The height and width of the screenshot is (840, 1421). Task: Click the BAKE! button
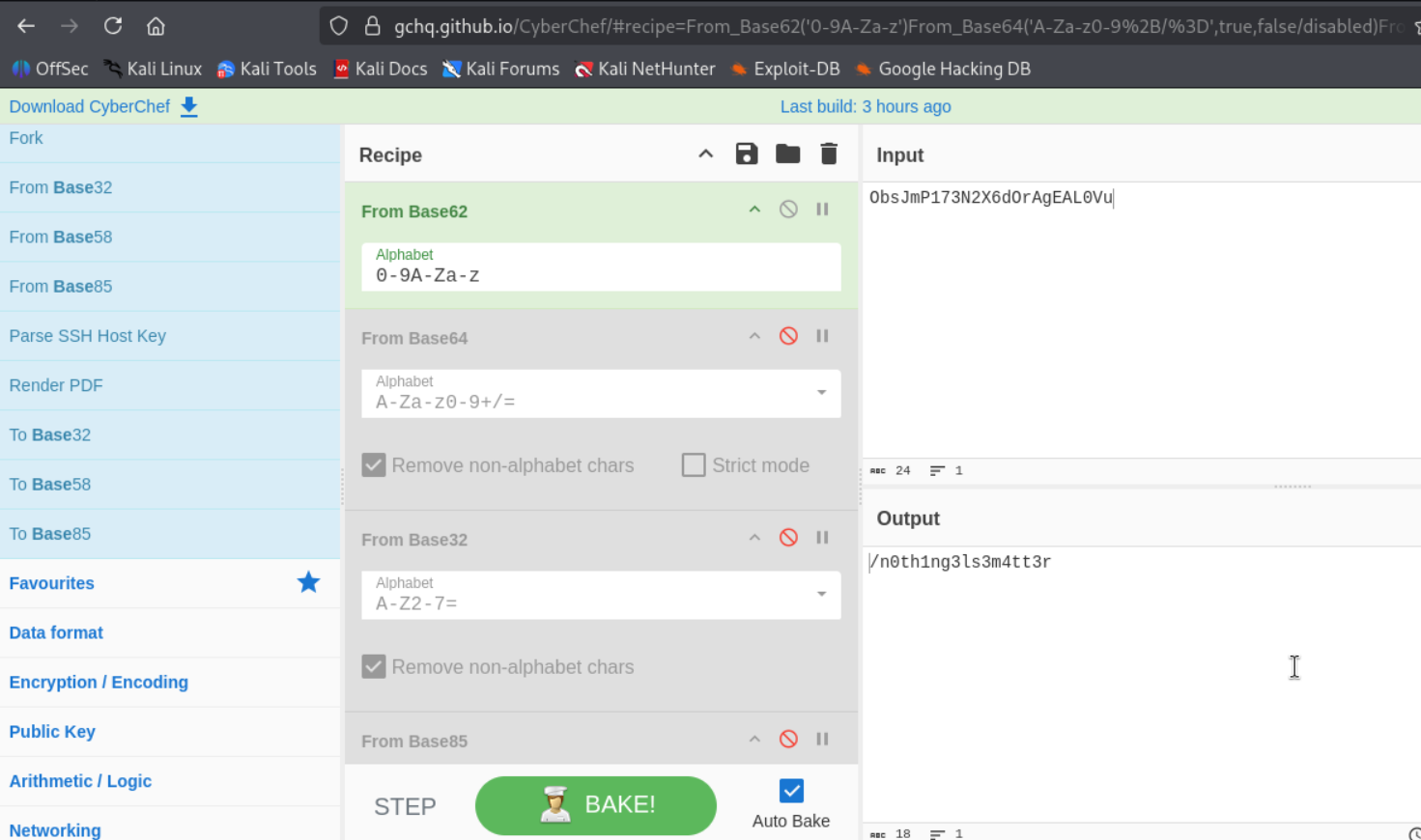pos(596,805)
